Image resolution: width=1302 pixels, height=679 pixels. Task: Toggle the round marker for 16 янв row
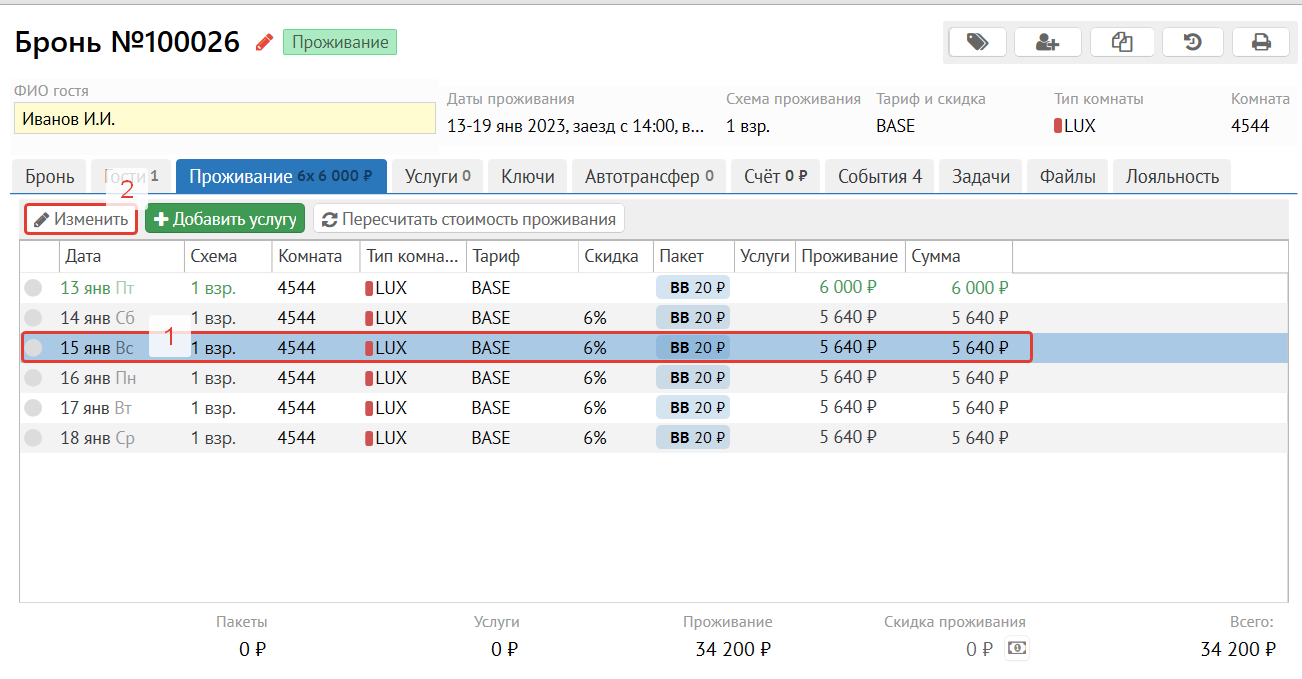click(34, 378)
